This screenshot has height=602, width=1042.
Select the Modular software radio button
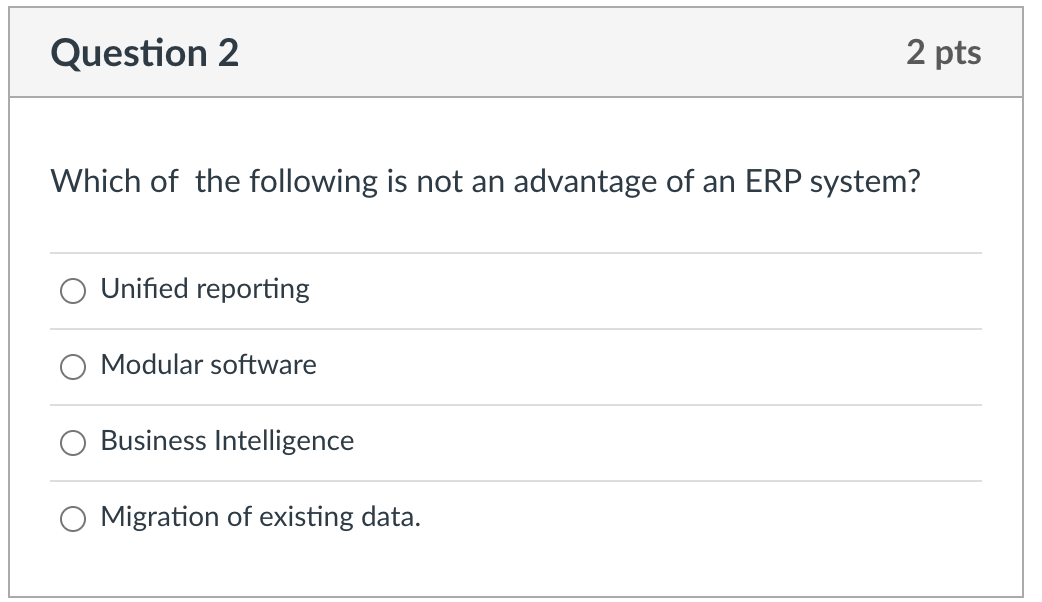point(72,367)
